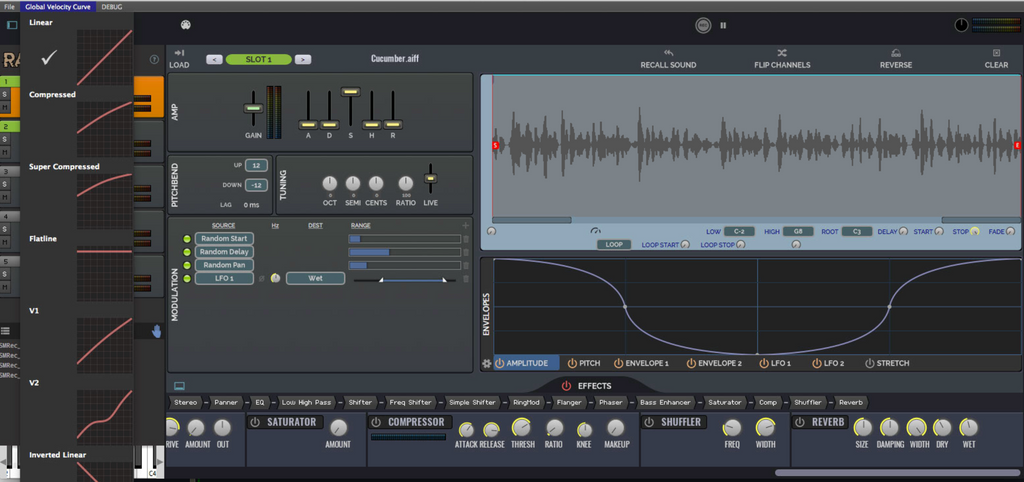Select V2 velocity curve
Screen dimensions: 1024x482
77,413
